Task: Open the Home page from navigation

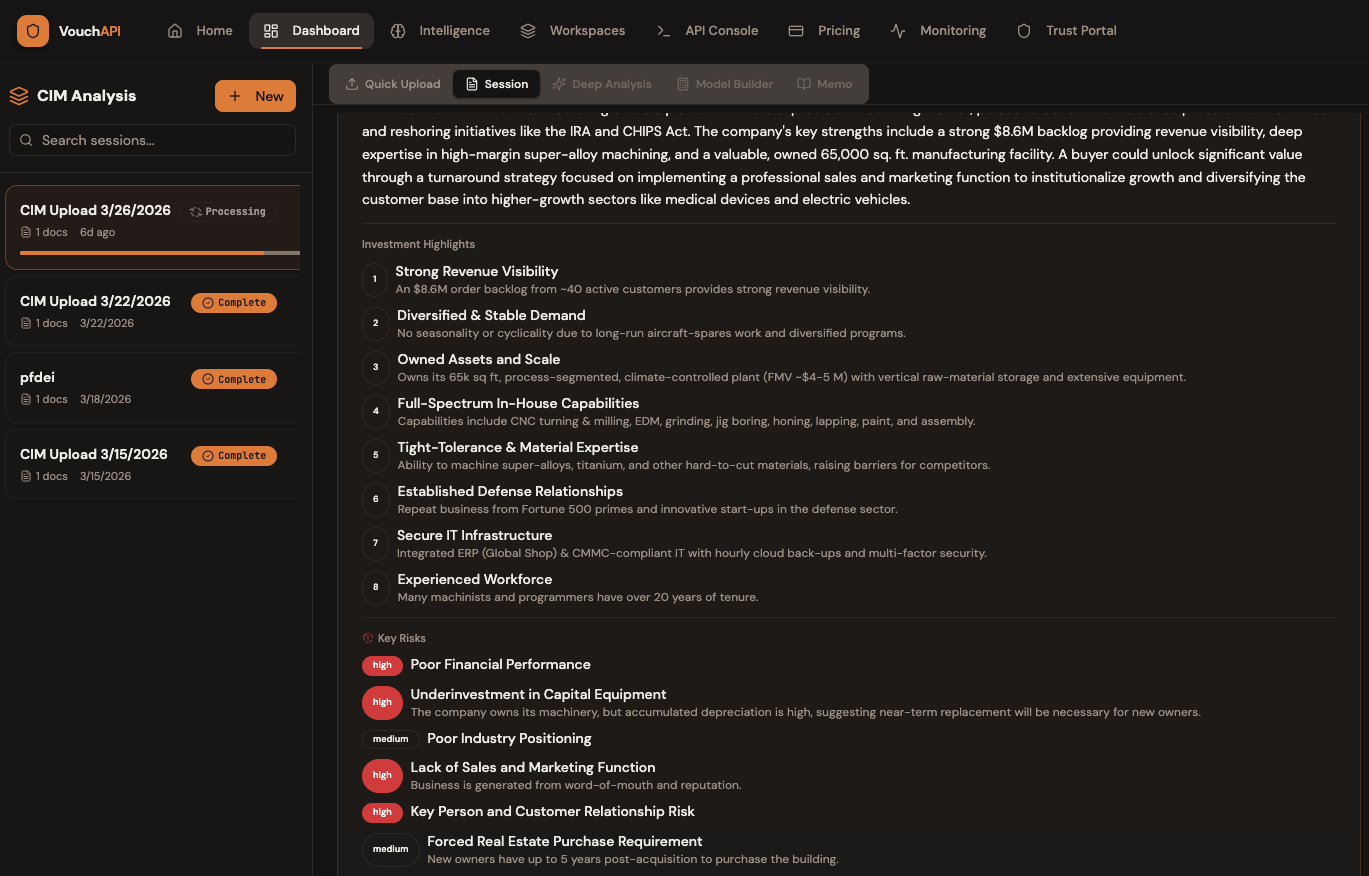Action: [x=200, y=31]
